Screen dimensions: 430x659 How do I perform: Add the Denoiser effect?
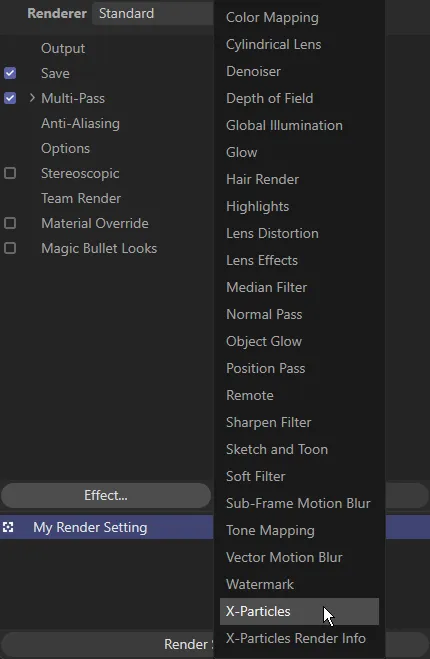pos(299,71)
